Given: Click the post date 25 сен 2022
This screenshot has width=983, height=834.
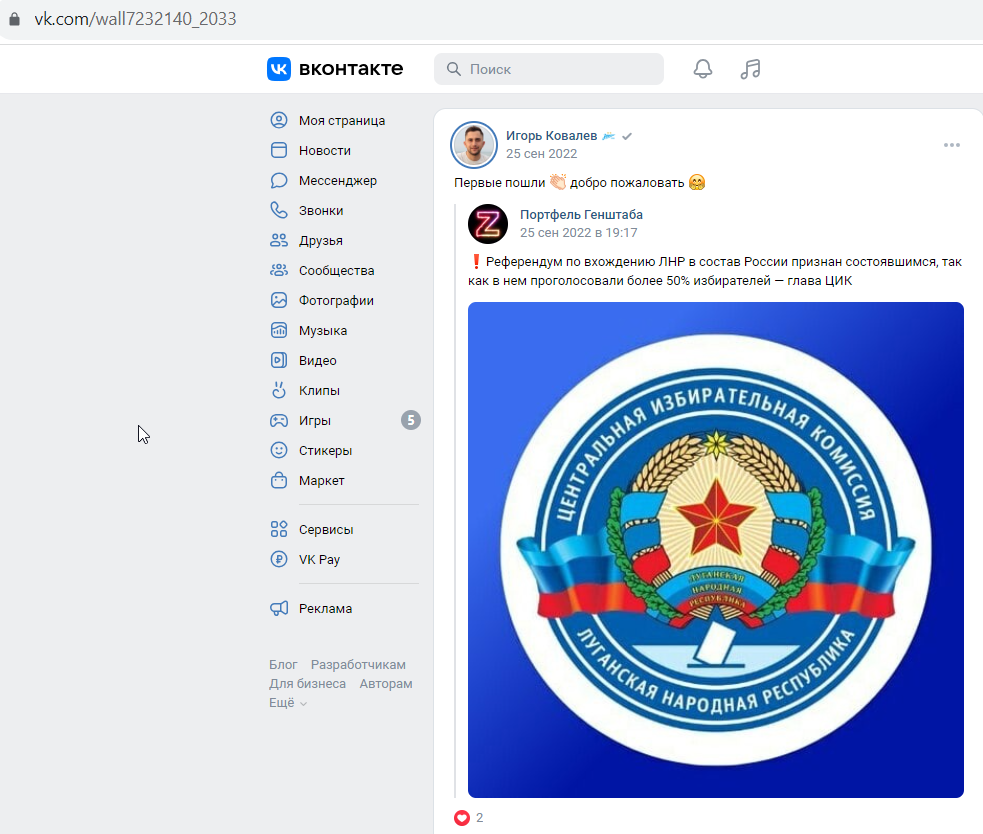Looking at the screenshot, I should (542, 154).
